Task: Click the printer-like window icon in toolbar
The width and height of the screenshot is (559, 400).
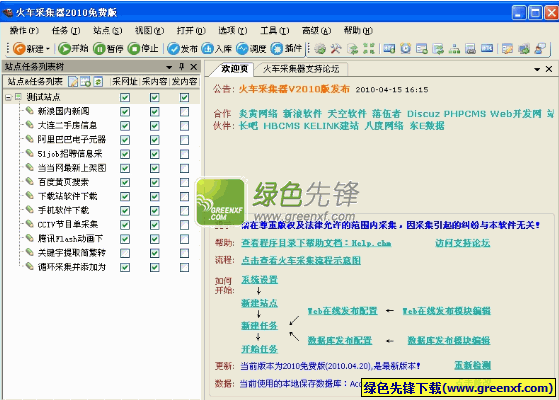Action: 471,48
